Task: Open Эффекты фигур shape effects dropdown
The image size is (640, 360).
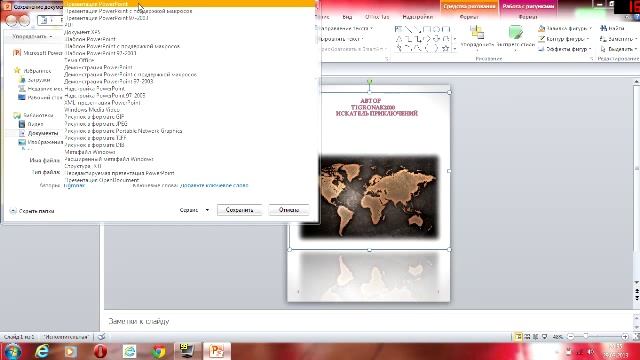Action: (565, 49)
